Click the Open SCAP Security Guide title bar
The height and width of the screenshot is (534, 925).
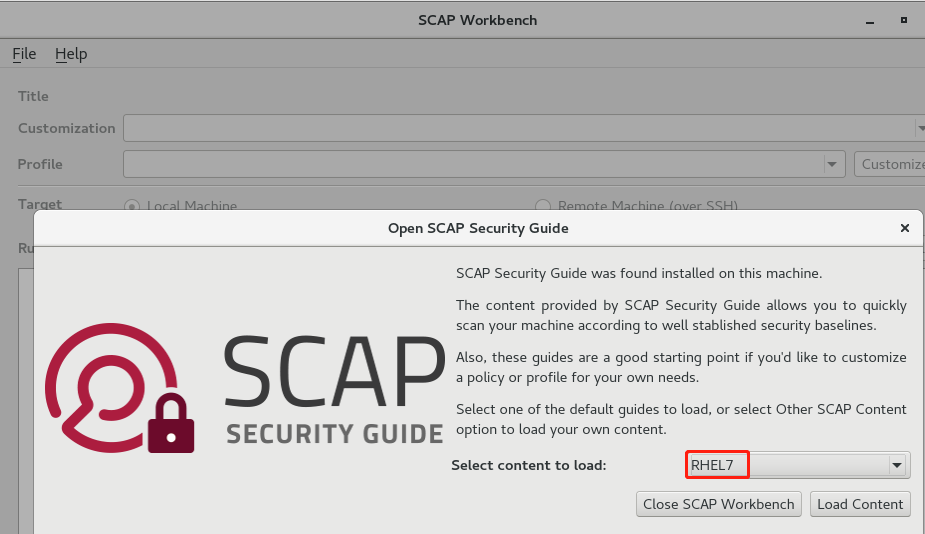pos(477,228)
